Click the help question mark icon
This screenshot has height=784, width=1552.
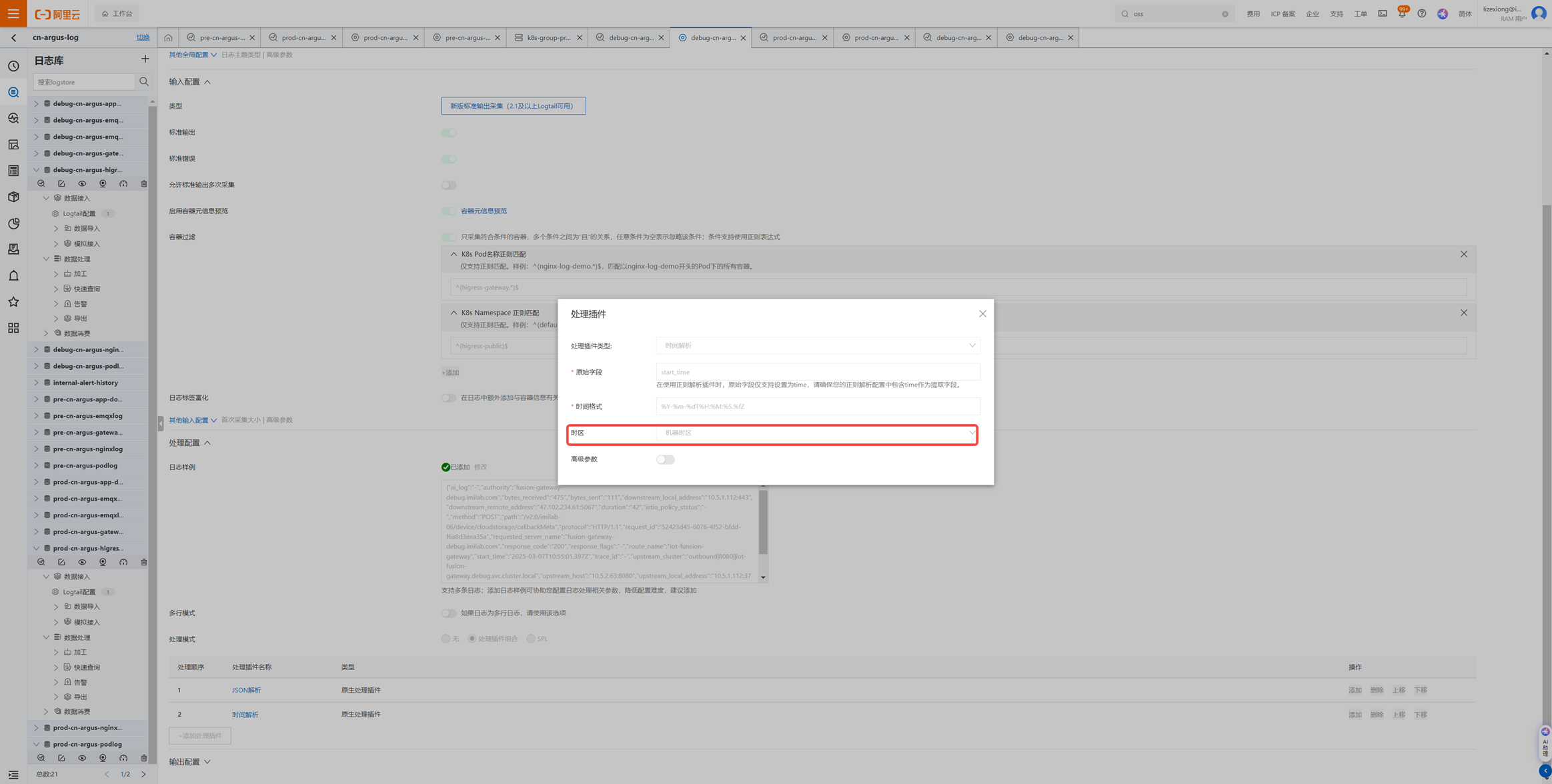tap(1422, 14)
